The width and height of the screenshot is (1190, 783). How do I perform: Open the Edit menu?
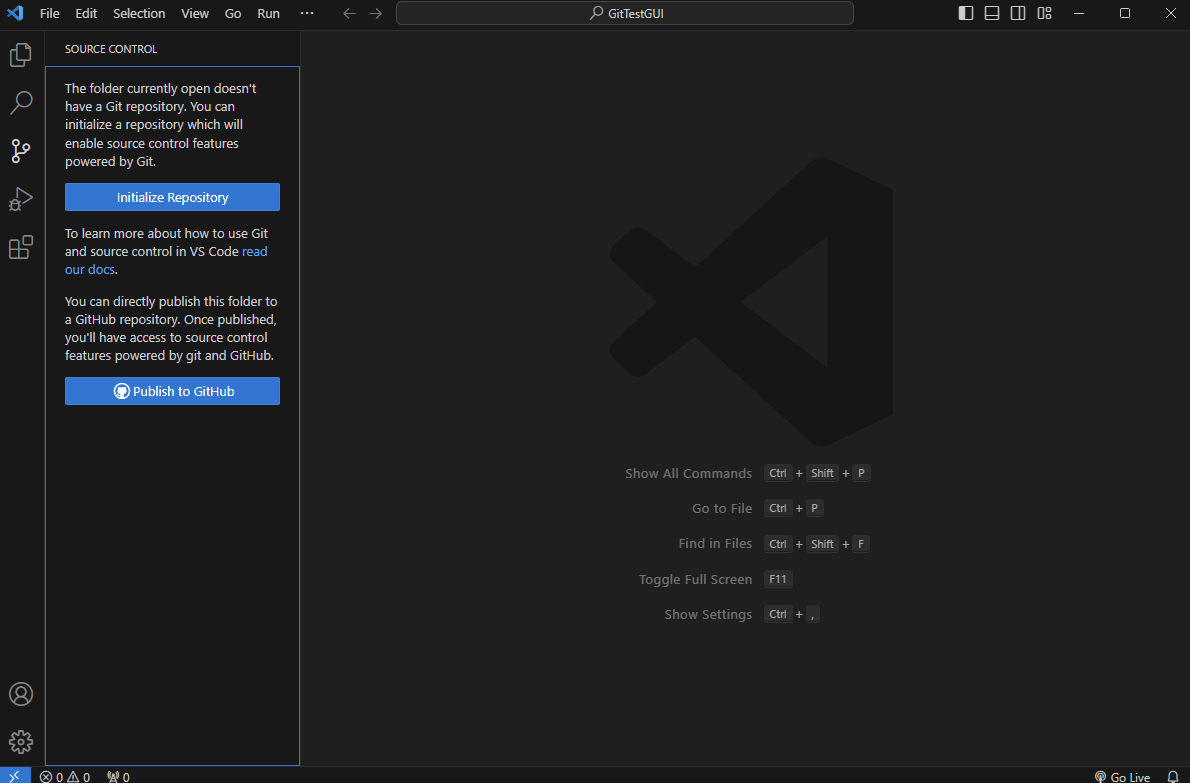(x=87, y=14)
